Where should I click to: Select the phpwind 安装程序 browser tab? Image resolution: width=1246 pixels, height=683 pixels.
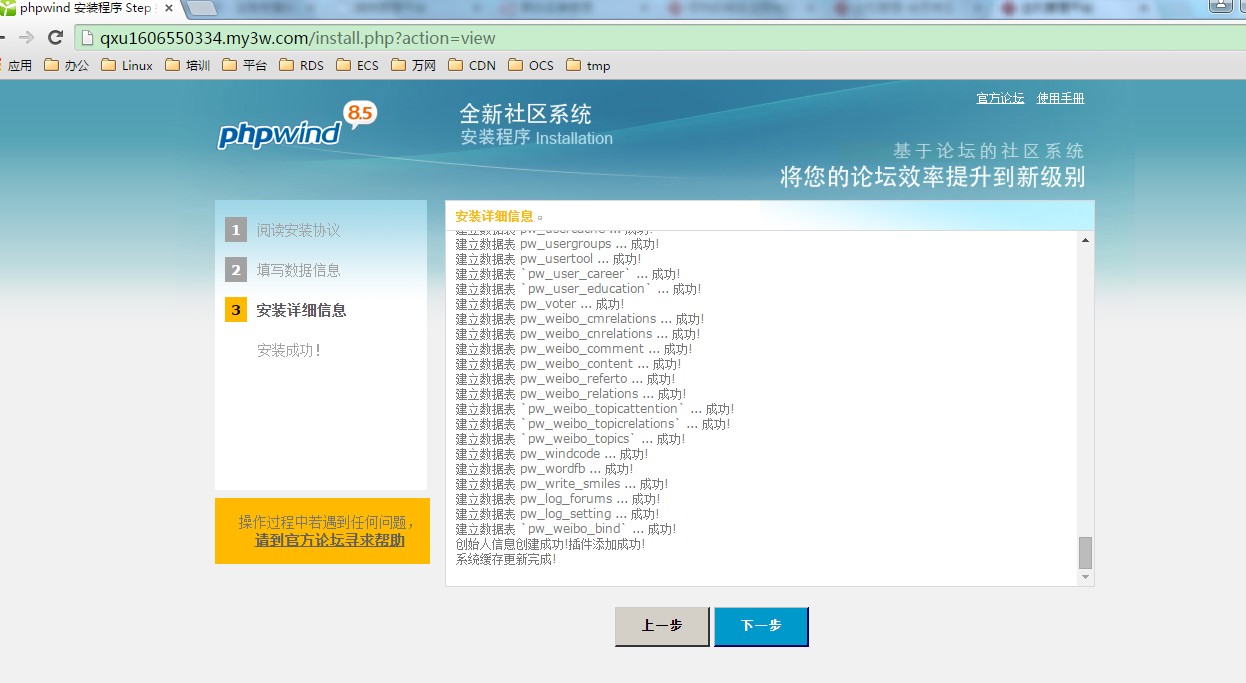88,8
